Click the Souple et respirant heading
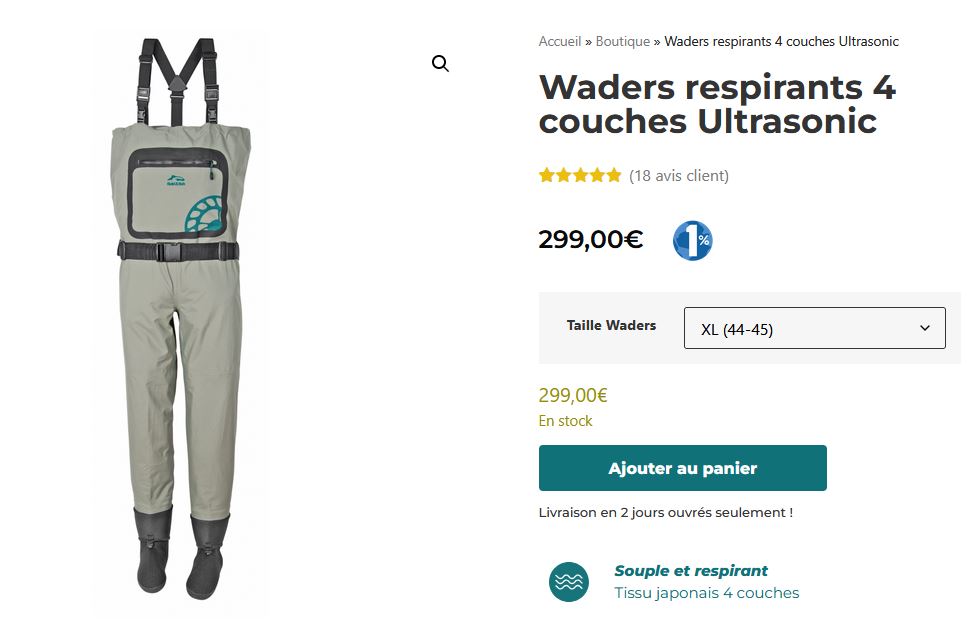This screenshot has width=973, height=622. [x=691, y=570]
